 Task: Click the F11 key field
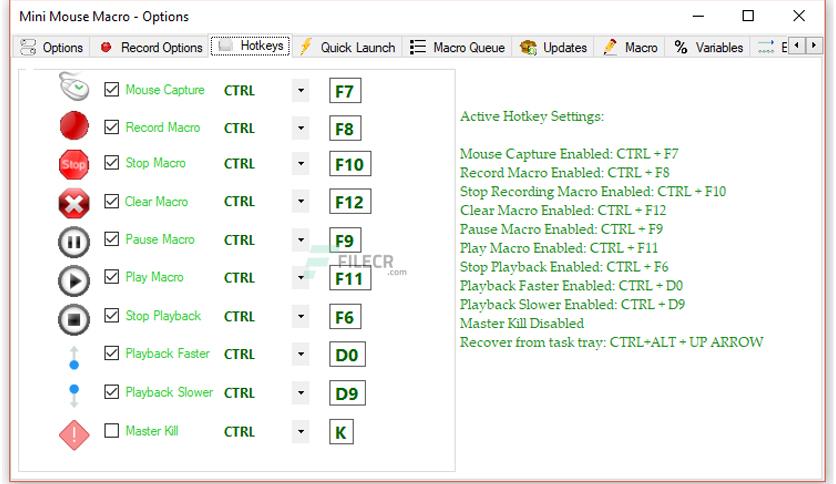click(x=350, y=278)
